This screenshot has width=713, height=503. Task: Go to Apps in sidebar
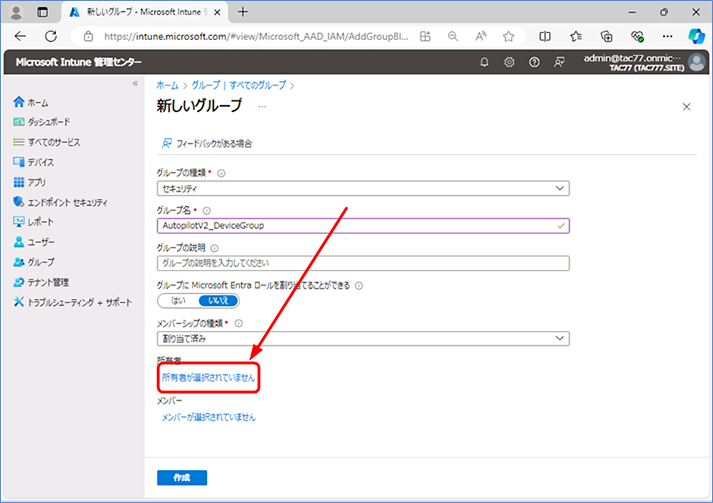tap(30, 182)
